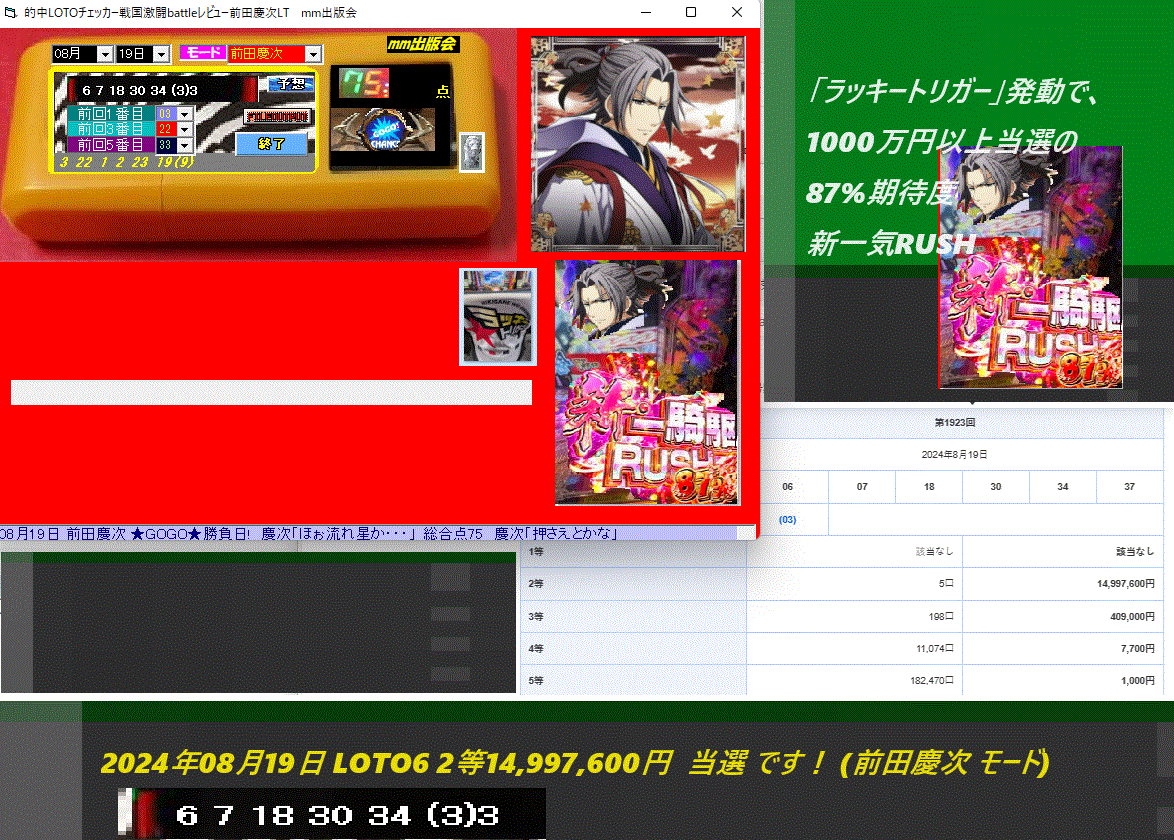Click the small stone bust icon
Viewport: 1174px width, 840px height.
tap(472, 153)
